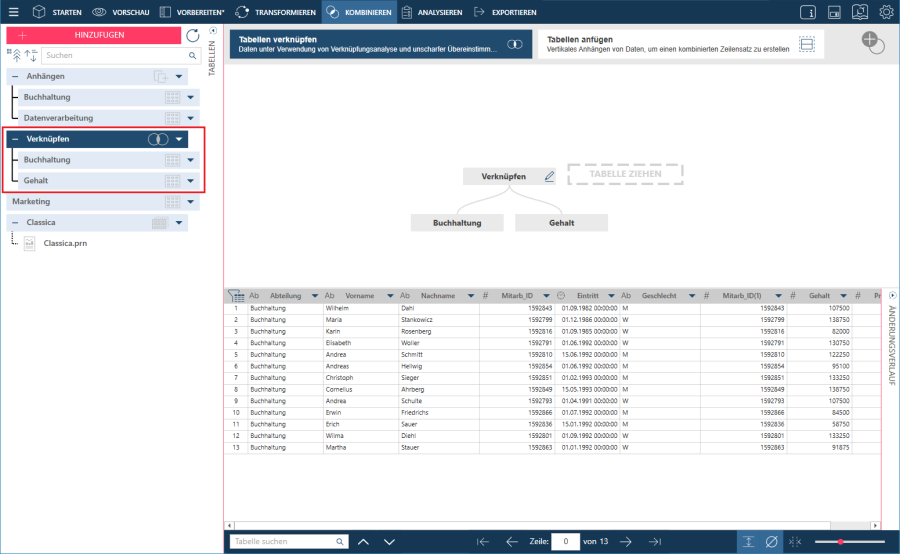The height and width of the screenshot is (554, 900).
Task: Go to the Starten section
Action: pyautogui.click(x=57, y=12)
